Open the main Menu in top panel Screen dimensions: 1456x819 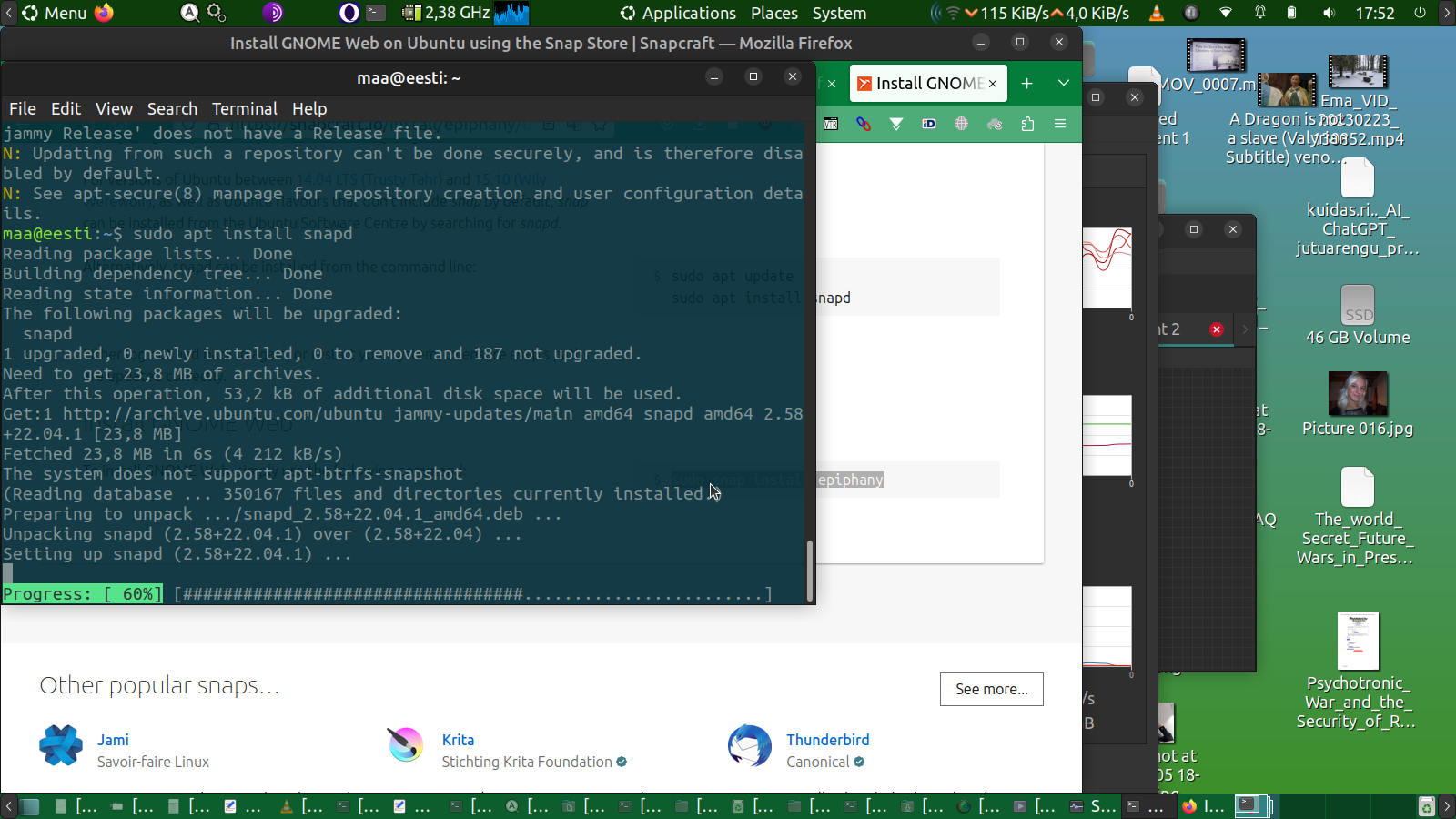point(55,13)
